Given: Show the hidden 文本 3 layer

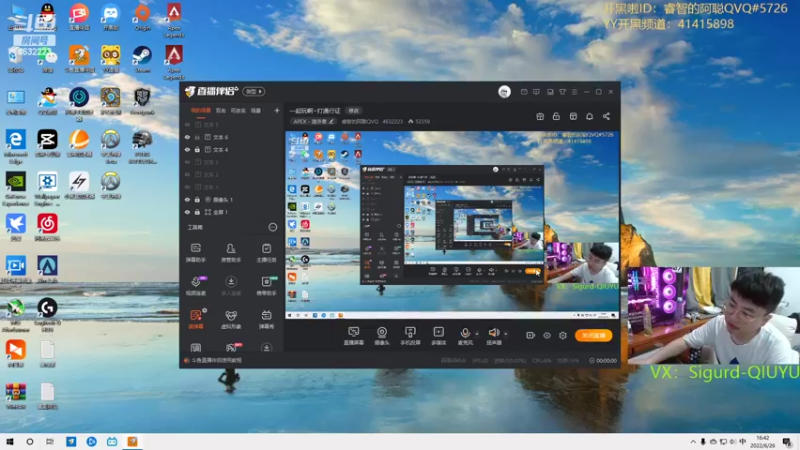Looking at the screenshot, I should point(187,162).
